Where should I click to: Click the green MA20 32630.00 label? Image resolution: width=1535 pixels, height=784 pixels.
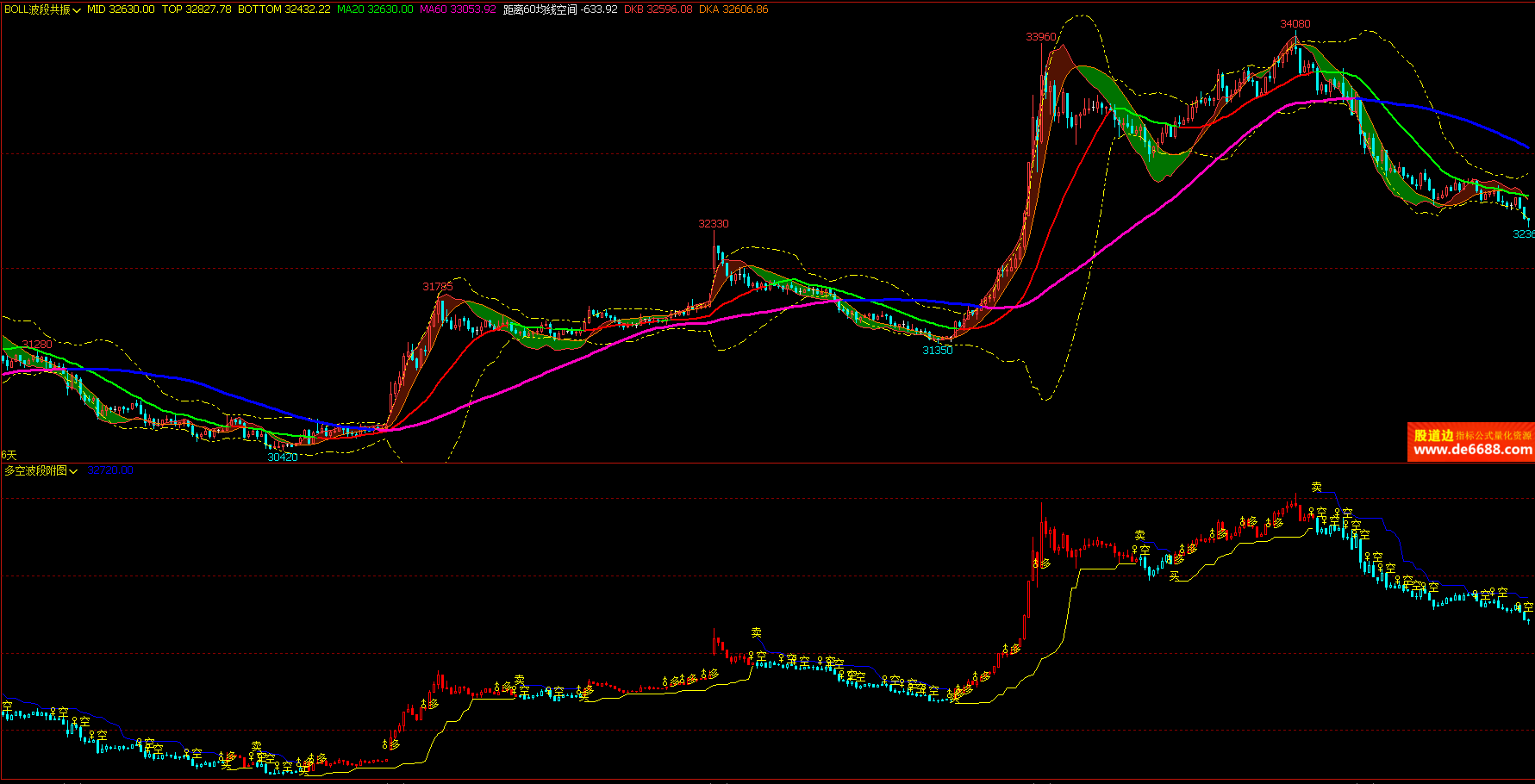[375, 9]
